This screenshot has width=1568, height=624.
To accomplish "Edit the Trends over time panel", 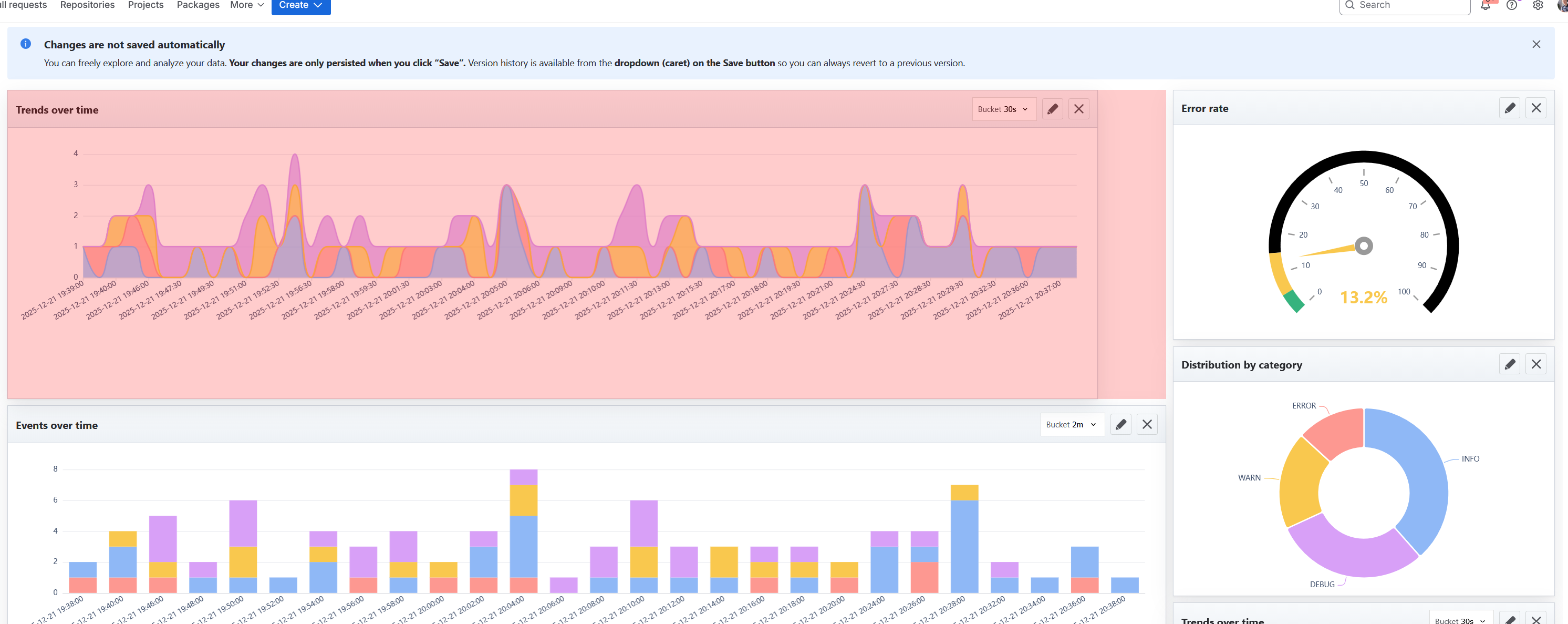I will (x=1053, y=109).
